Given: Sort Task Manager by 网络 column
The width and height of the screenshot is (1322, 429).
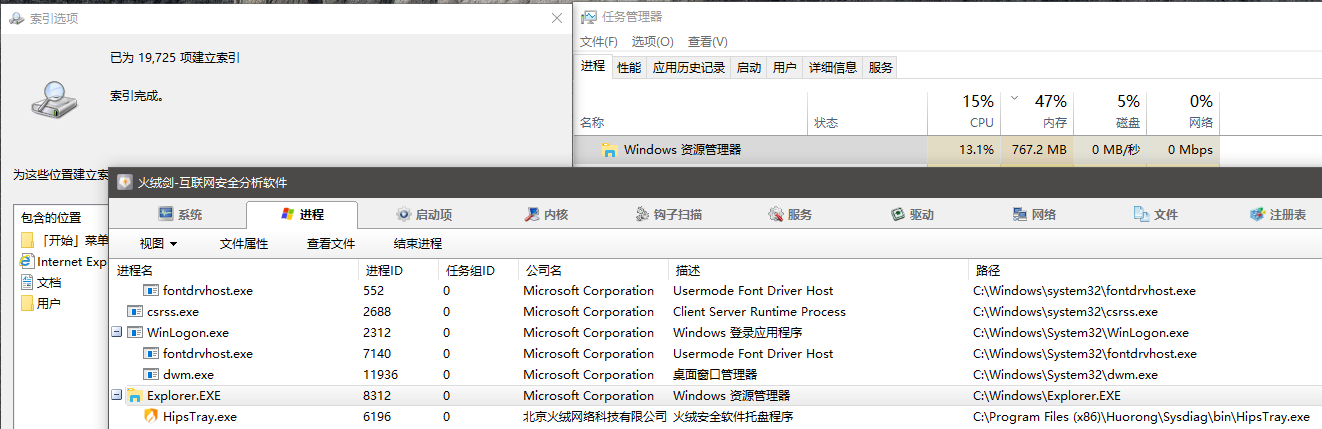Looking at the screenshot, I should 1183,111.
